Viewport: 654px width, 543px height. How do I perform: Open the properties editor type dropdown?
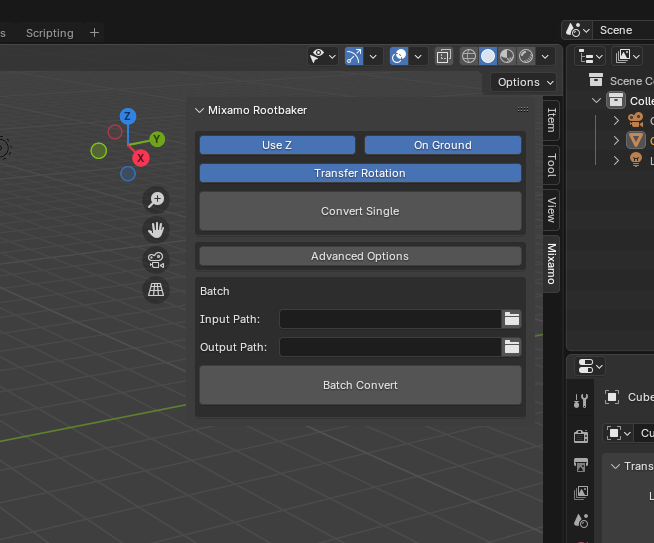click(590, 367)
